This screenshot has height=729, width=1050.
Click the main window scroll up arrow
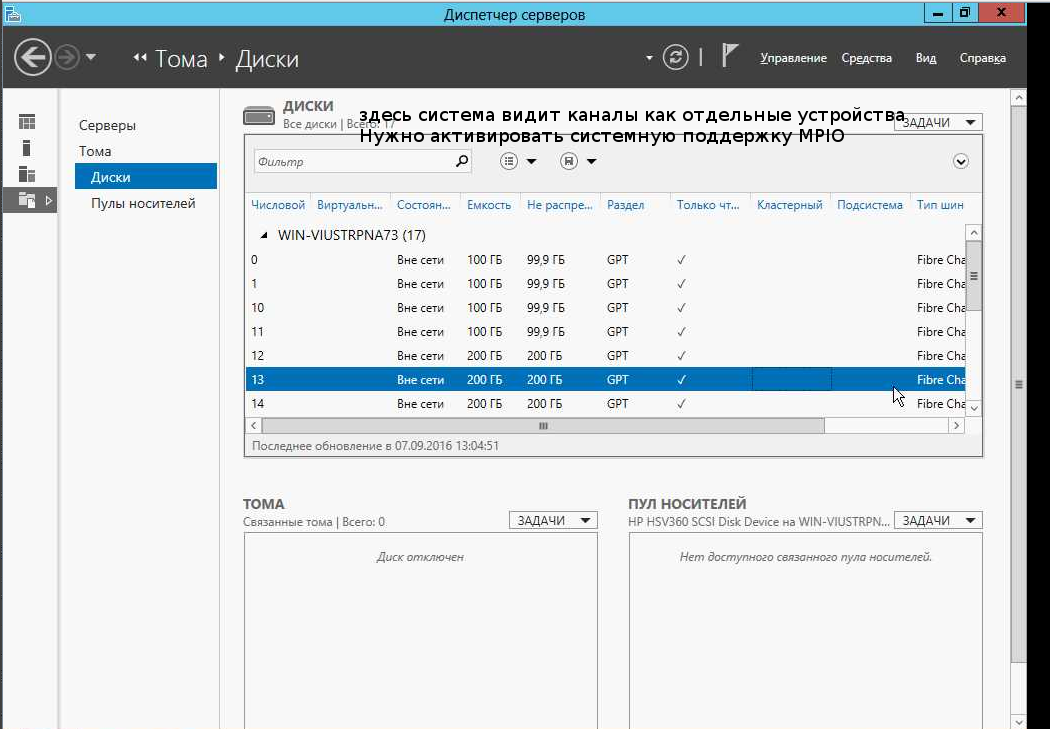1019,98
